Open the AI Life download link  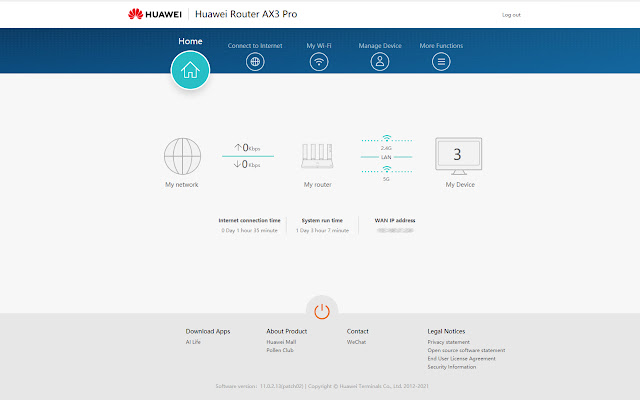pyautogui.click(x=193, y=342)
